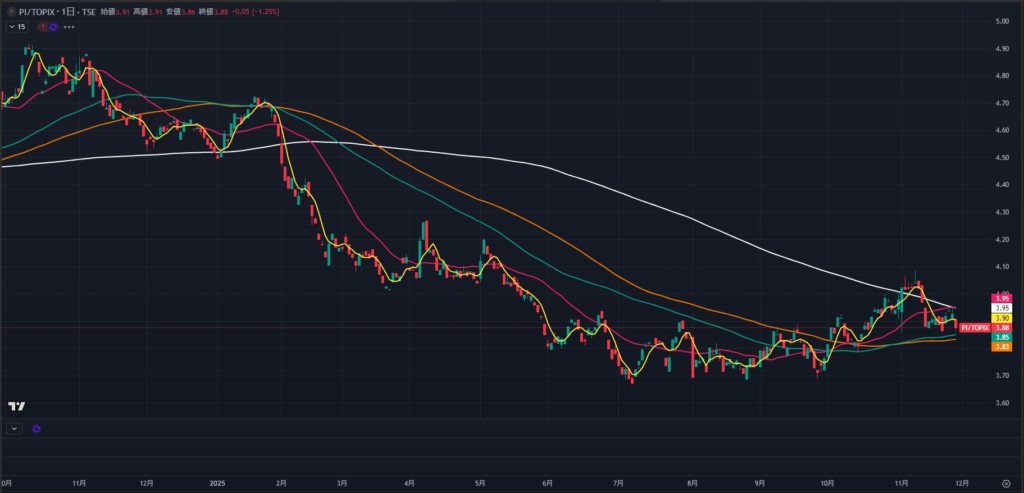
Task: Click the orange 3.83 price tag
Action: pos(1003,347)
